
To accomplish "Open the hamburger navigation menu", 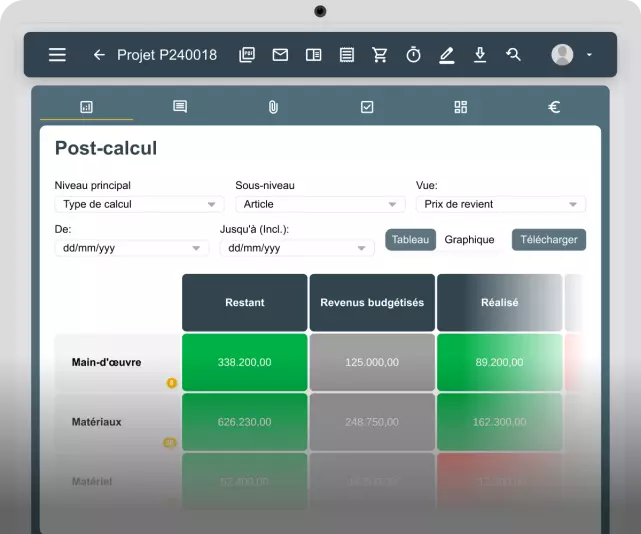I will click(57, 55).
